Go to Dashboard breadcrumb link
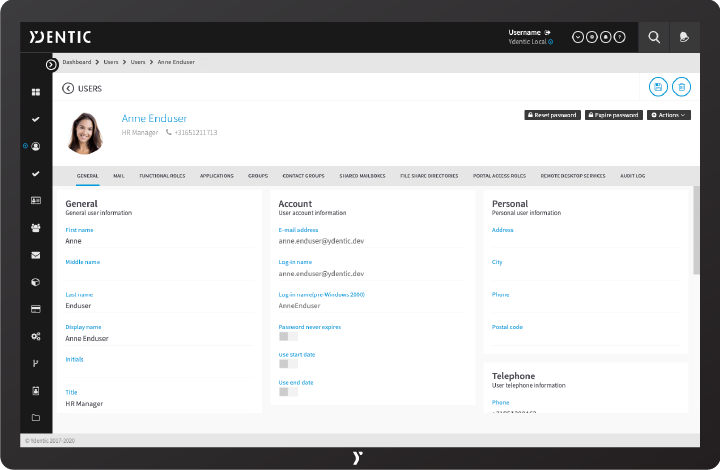This screenshot has height=470, width=720. pos(77,62)
